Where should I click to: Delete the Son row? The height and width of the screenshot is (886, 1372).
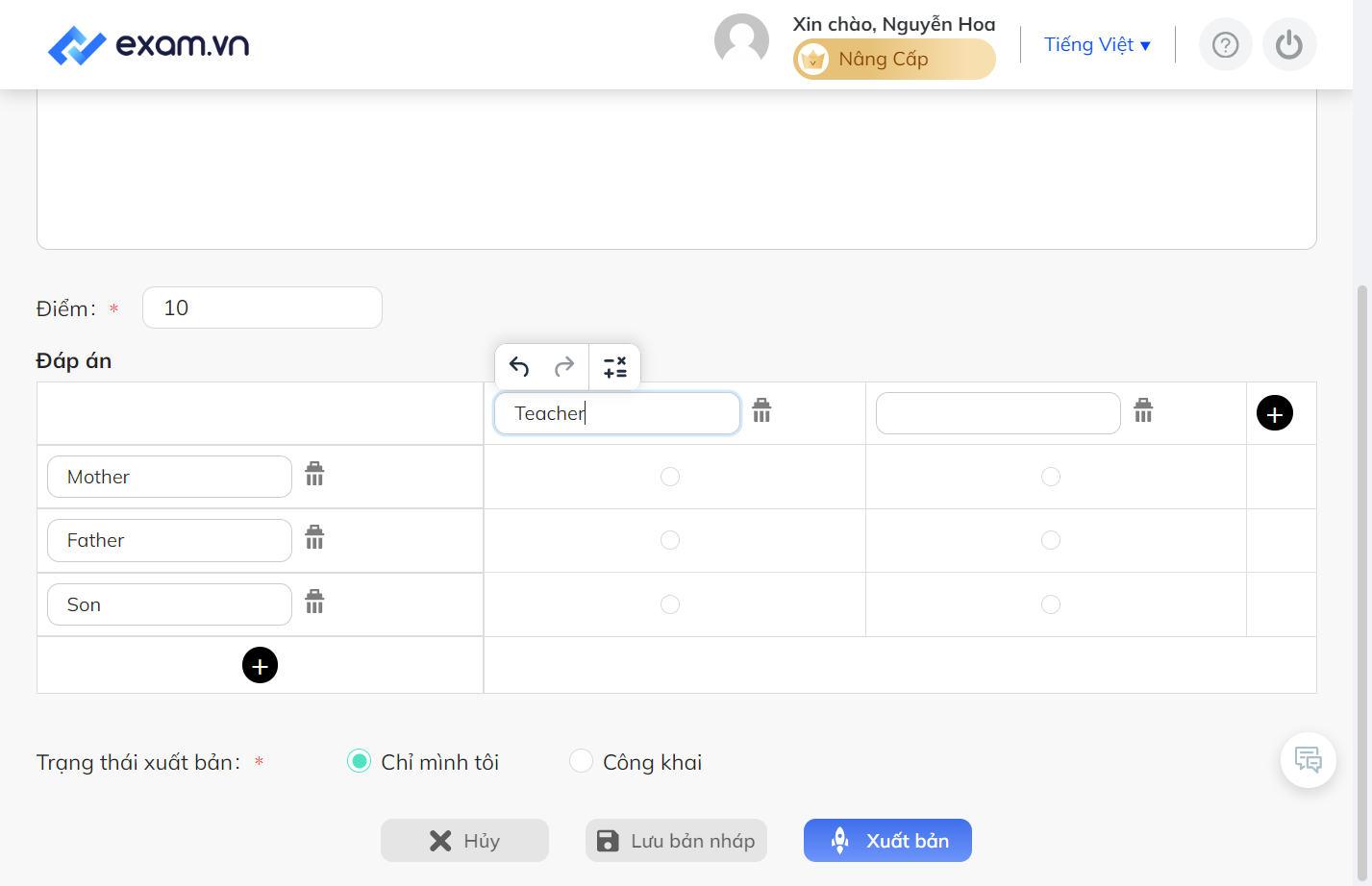(314, 602)
